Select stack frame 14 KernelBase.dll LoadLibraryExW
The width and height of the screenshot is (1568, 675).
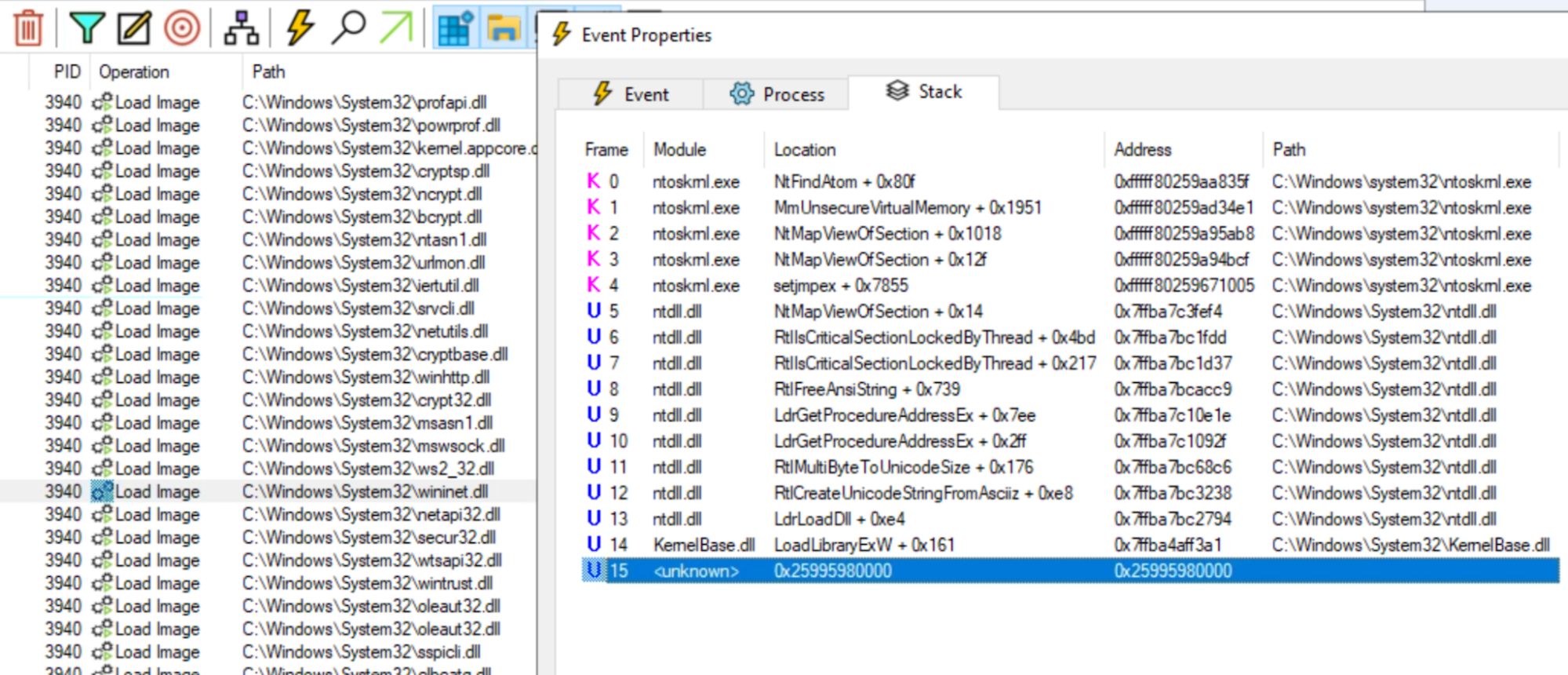pos(863,545)
